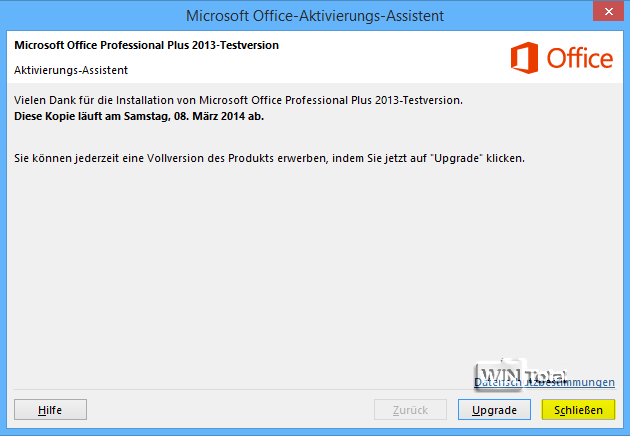Image resolution: width=630 pixels, height=436 pixels.
Task: Click the Upgrade button
Action: (x=494, y=410)
